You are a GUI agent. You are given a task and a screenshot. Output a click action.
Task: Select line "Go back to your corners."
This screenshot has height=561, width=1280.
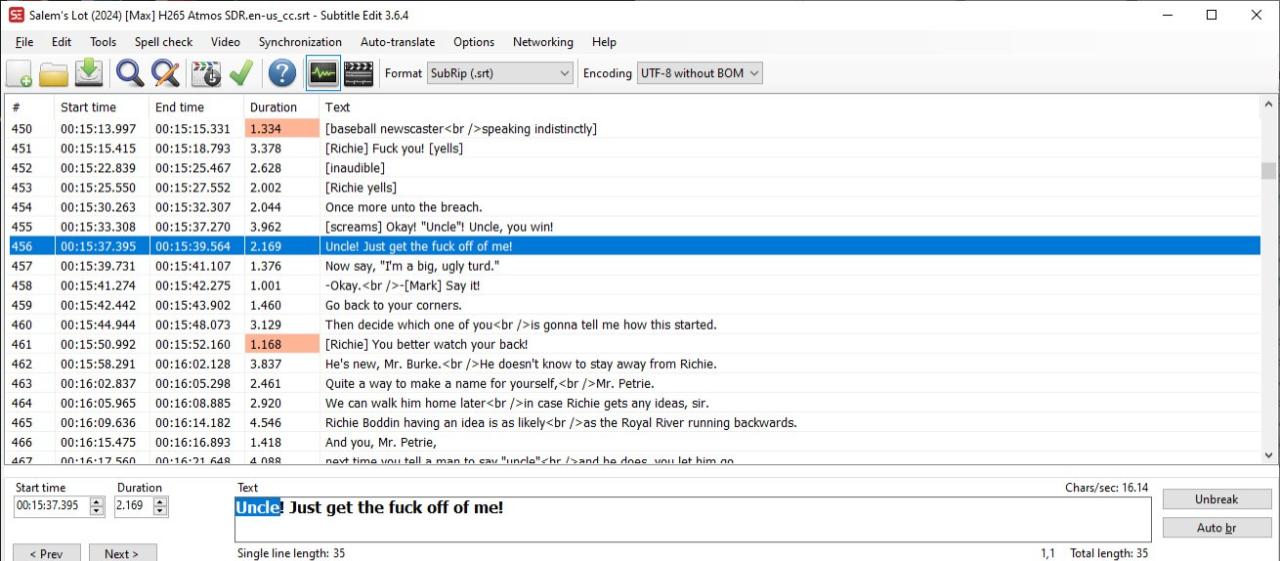[634, 305]
